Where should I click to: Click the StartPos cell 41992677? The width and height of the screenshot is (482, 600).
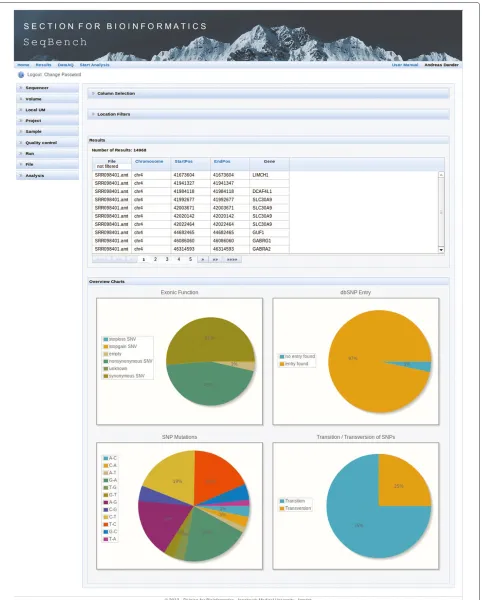click(x=191, y=200)
